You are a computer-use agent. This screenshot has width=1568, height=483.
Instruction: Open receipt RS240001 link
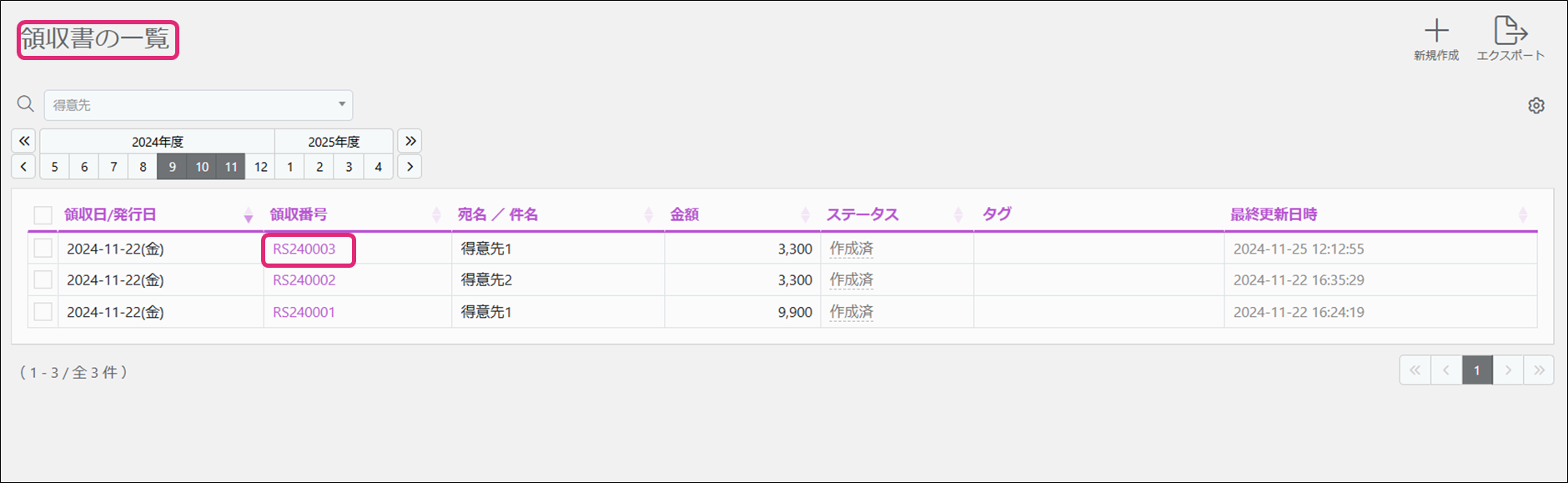304,313
